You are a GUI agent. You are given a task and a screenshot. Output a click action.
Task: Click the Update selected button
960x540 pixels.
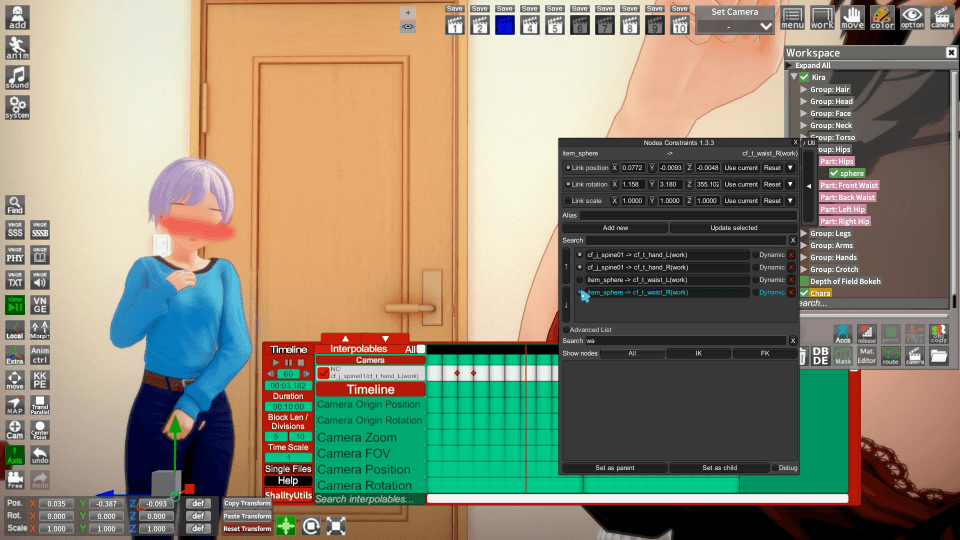[733, 228]
